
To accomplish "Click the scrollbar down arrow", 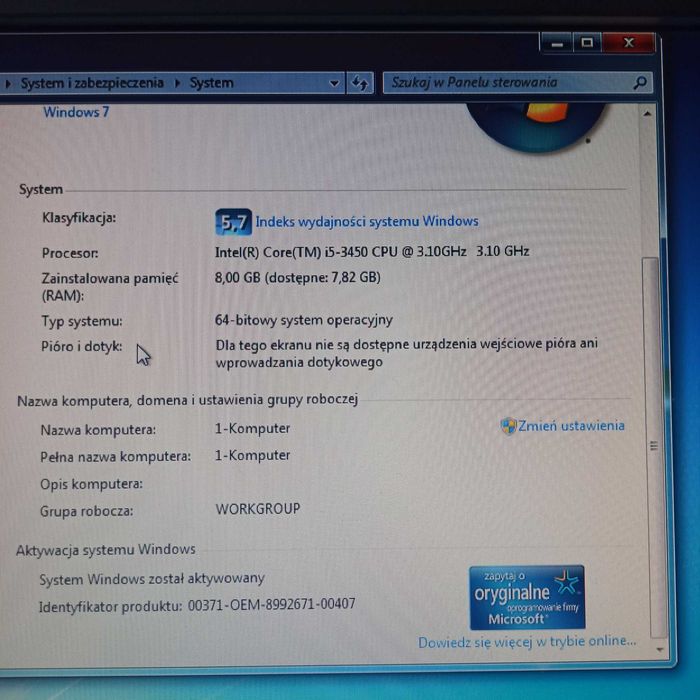I will 660,650.
